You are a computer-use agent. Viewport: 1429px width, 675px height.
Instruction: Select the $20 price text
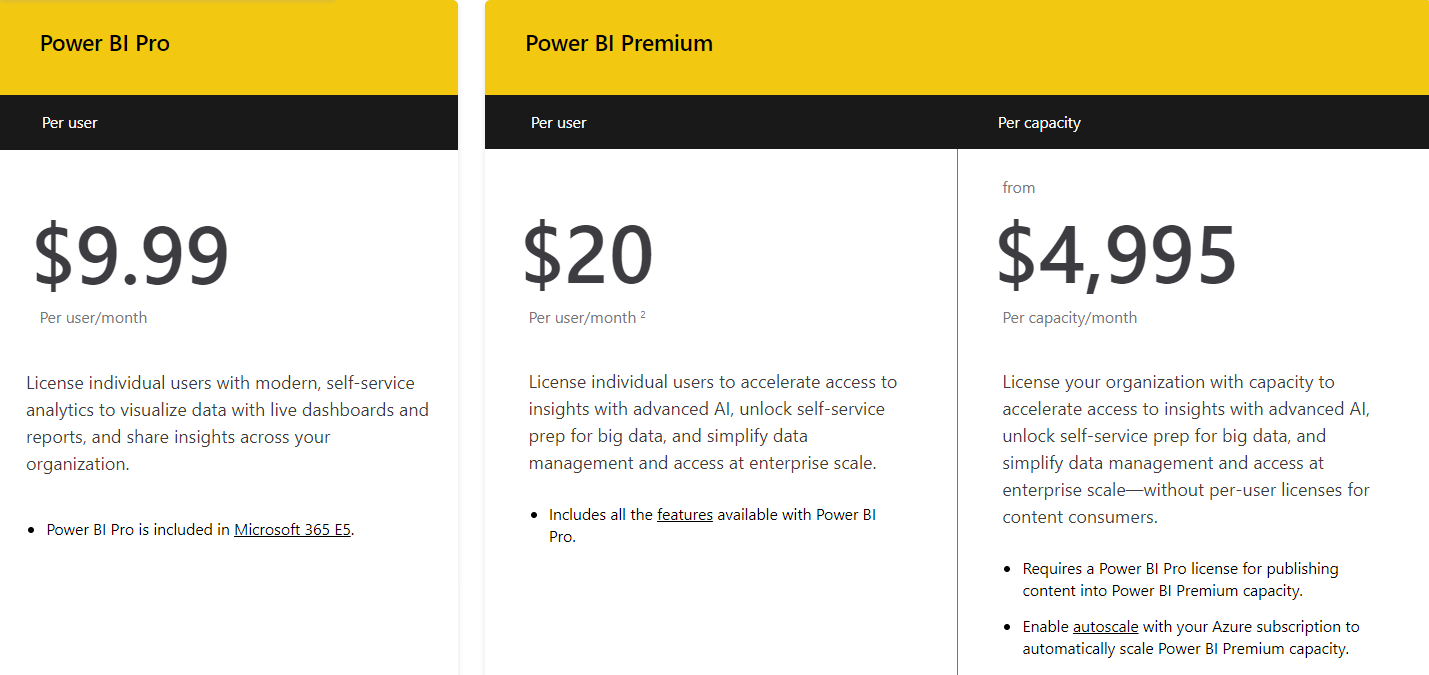coord(587,255)
